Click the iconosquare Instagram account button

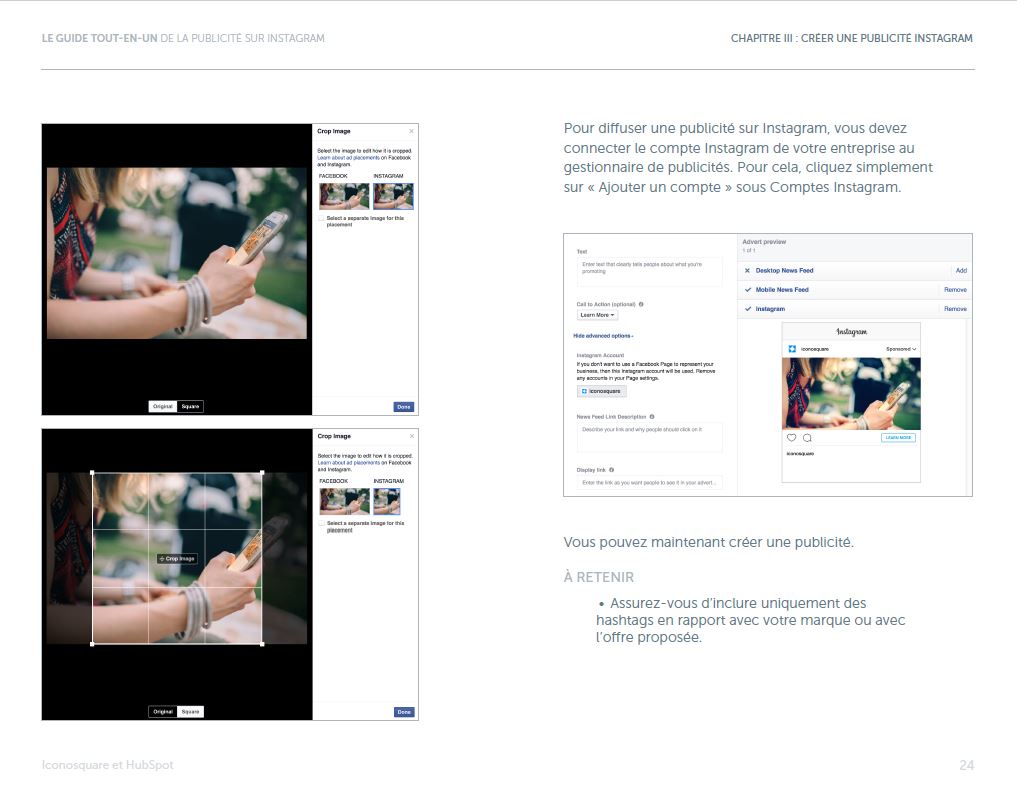pos(601,392)
